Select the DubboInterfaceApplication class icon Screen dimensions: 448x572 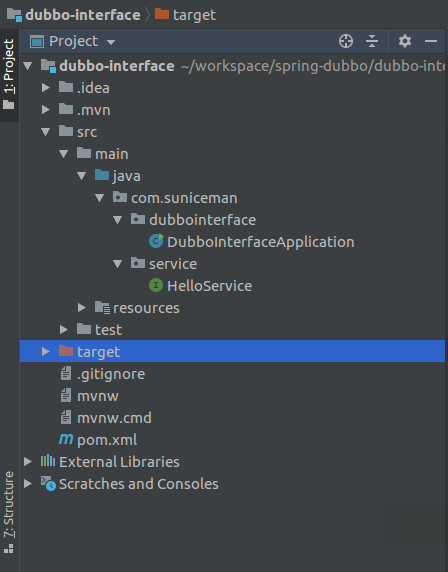(x=156, y=241)
